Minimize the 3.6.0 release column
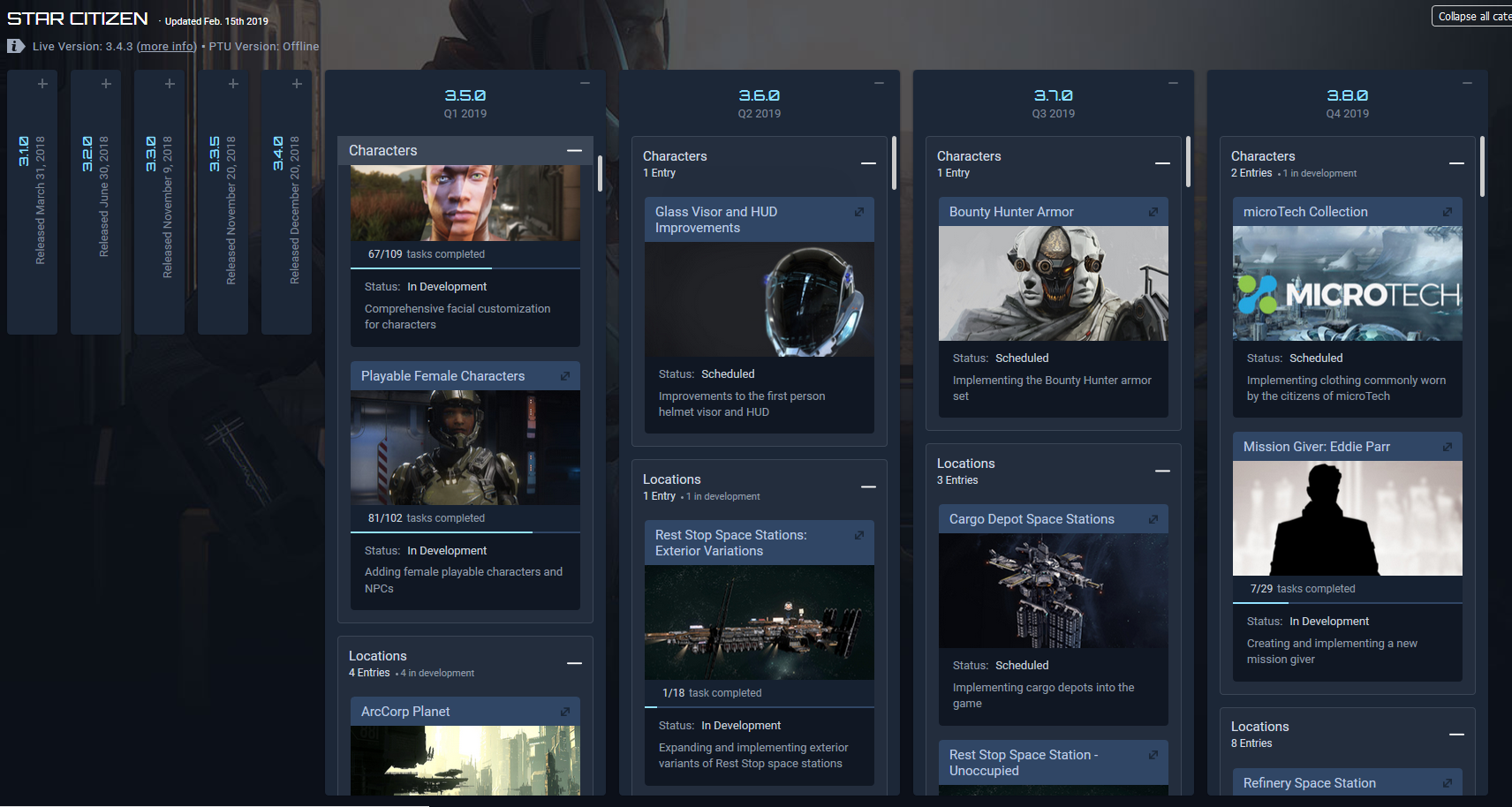This screenshot has height=807, width=1512. (879, 83)
